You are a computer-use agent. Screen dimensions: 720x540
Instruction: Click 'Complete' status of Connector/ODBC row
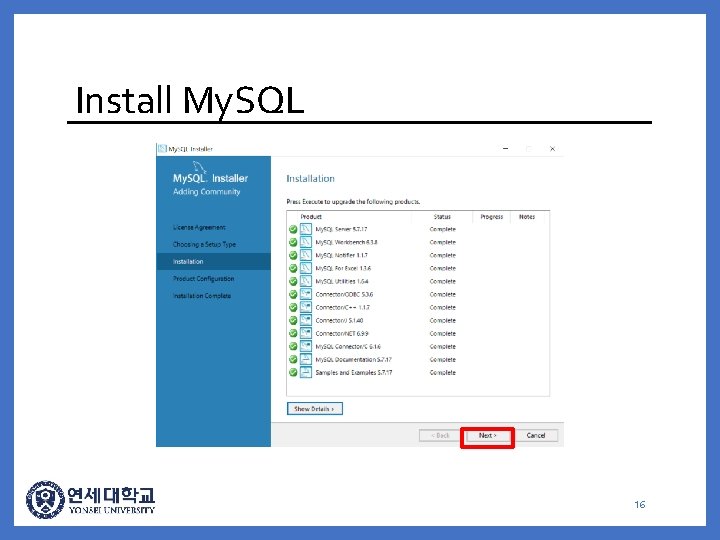coord(443,294)
